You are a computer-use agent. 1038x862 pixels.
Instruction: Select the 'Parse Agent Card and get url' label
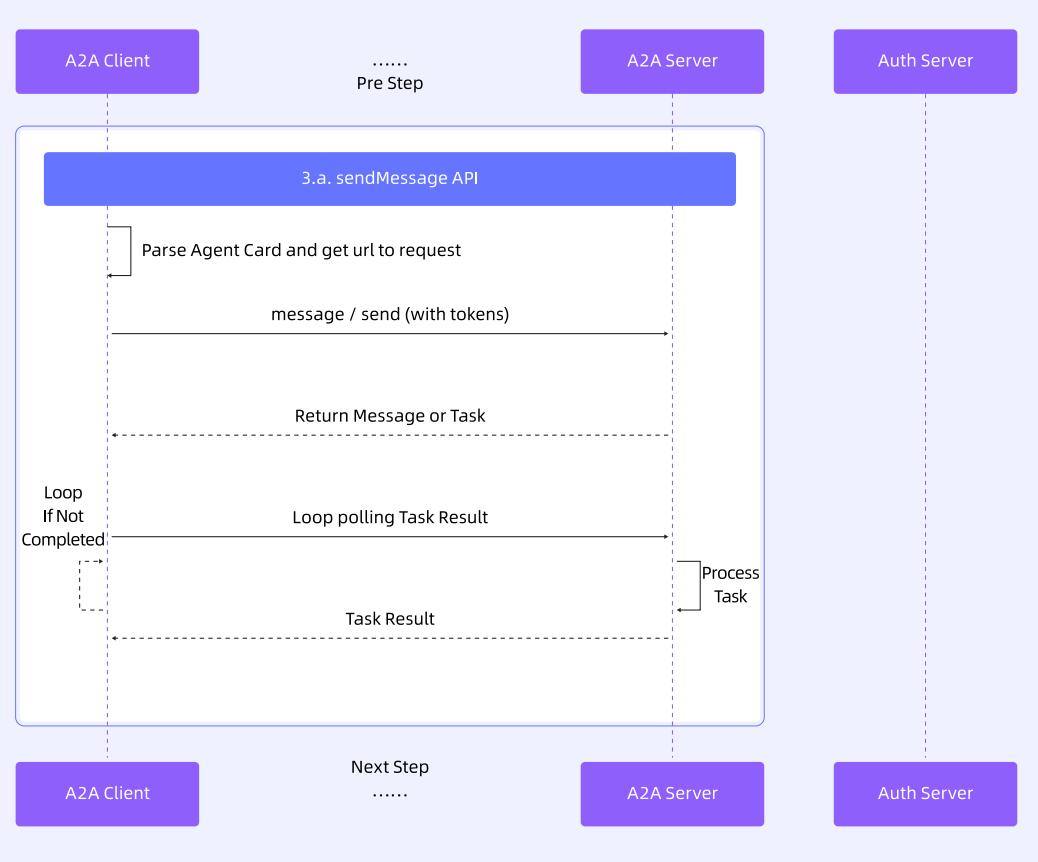tap(301, 250)
